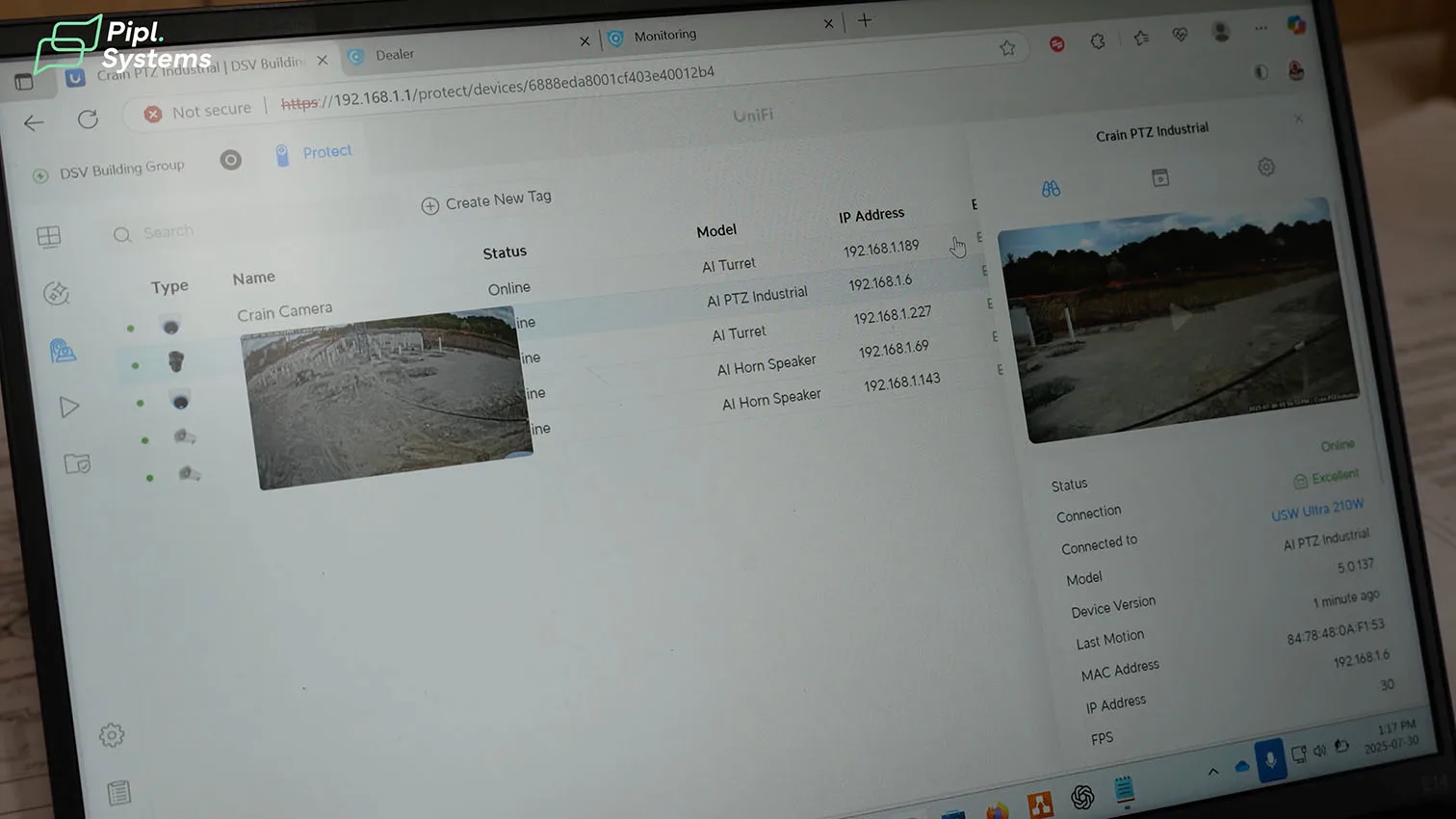Open Browser essentials heart icon
This screenshot has width=1456, height=819.
pos(1180,36)
